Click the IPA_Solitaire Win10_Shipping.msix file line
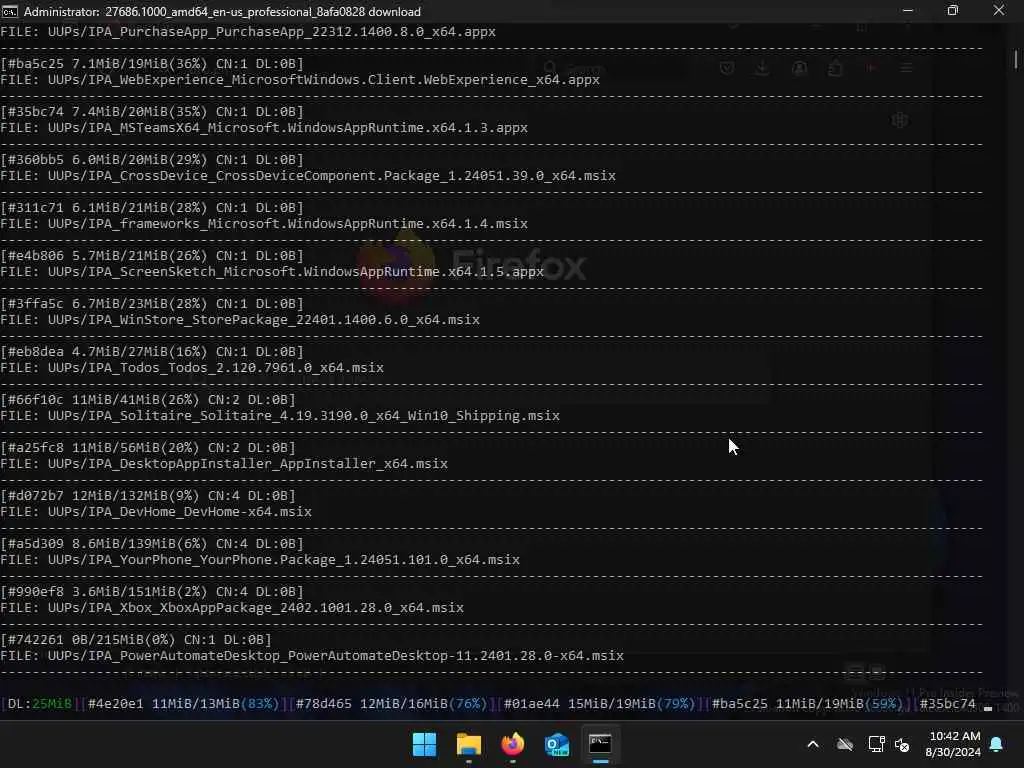1024x768 pixels. click(x=280, y=415)
